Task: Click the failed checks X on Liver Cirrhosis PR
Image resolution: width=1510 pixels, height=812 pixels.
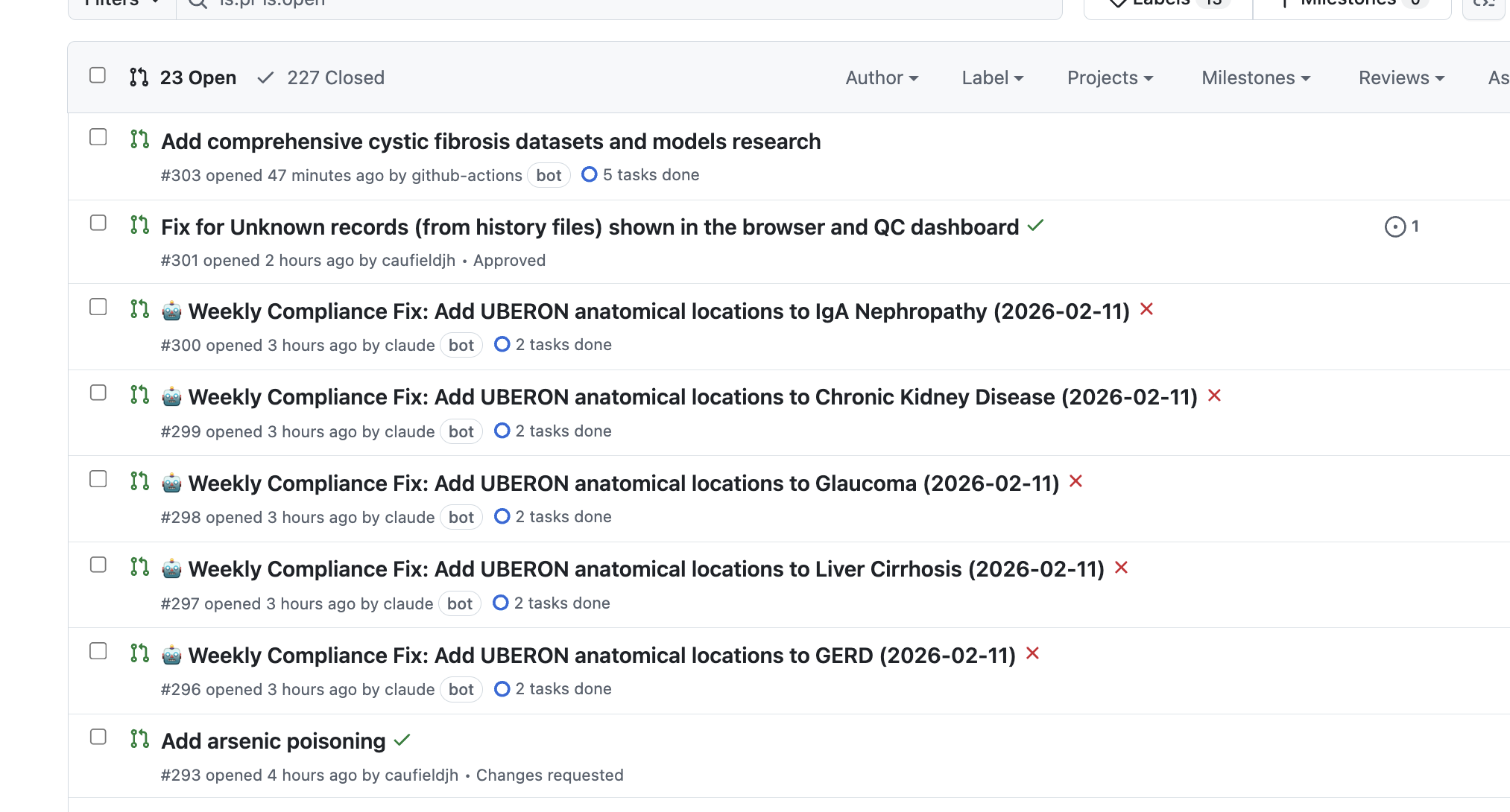Action: pyautogui.click(x=1121, y=568)
